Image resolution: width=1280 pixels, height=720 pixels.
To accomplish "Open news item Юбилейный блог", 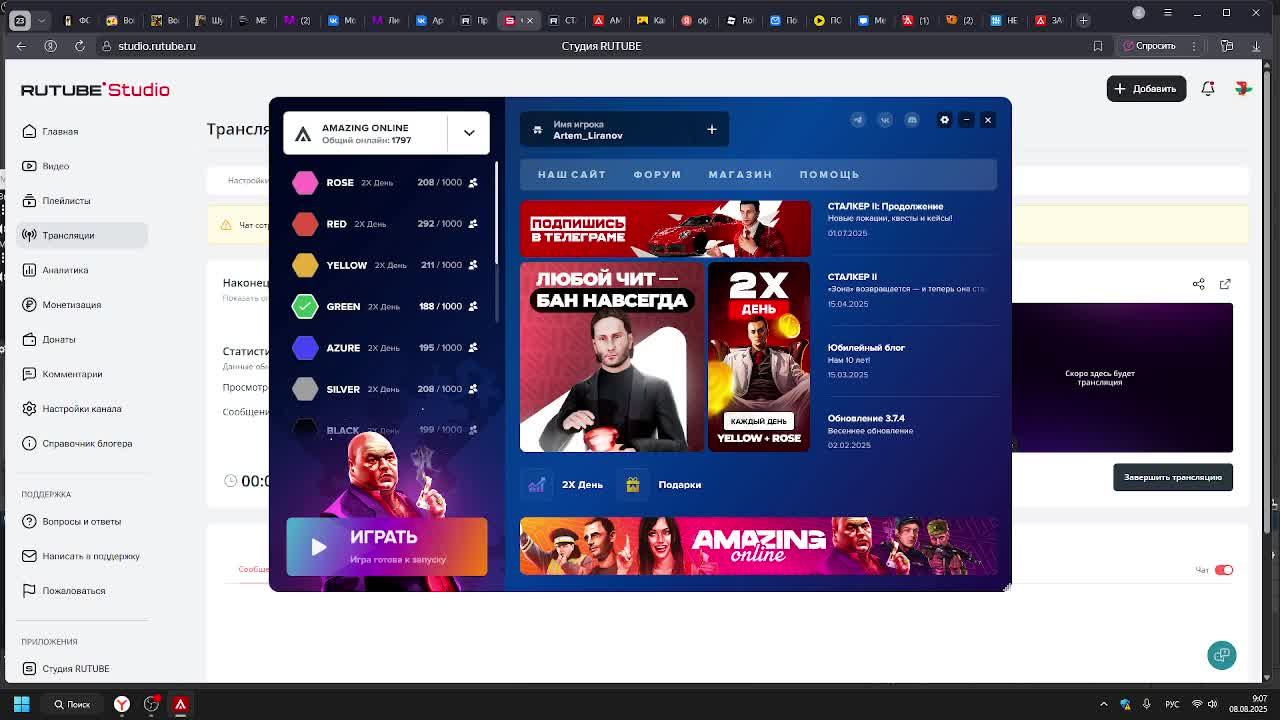I will coord(867,361).
